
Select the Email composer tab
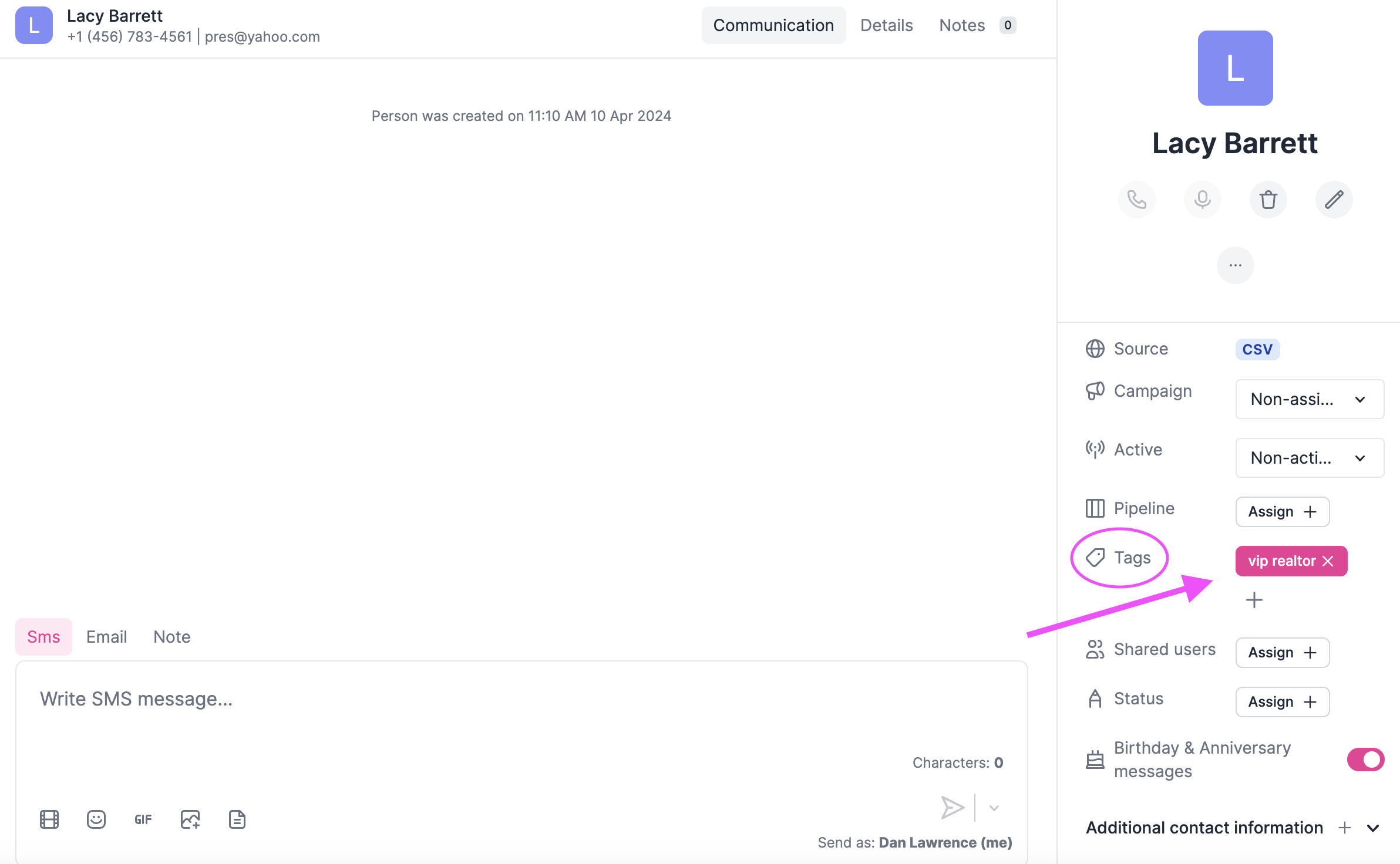106,636
